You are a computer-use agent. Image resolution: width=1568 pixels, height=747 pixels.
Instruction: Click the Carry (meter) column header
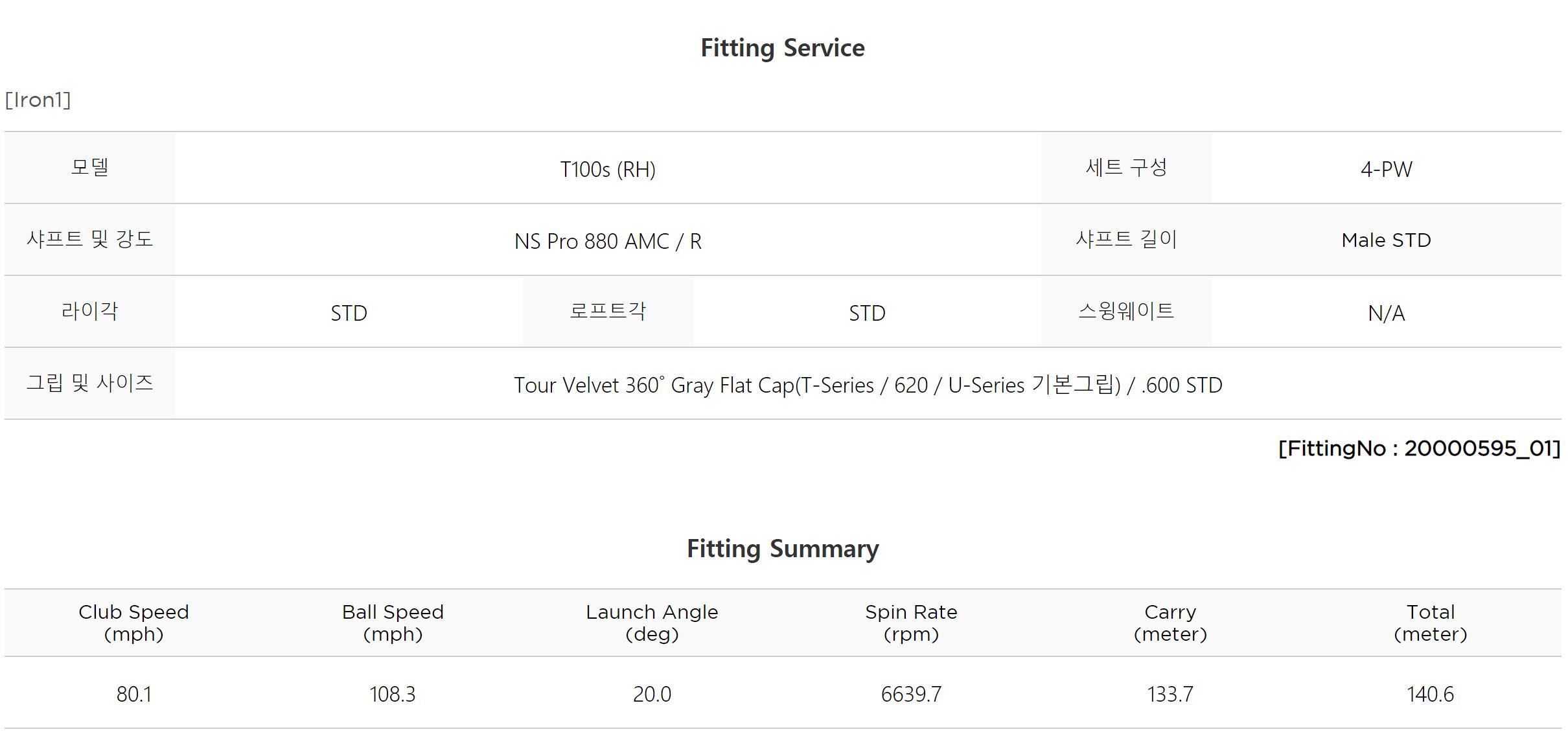[x=1170, y=623]
